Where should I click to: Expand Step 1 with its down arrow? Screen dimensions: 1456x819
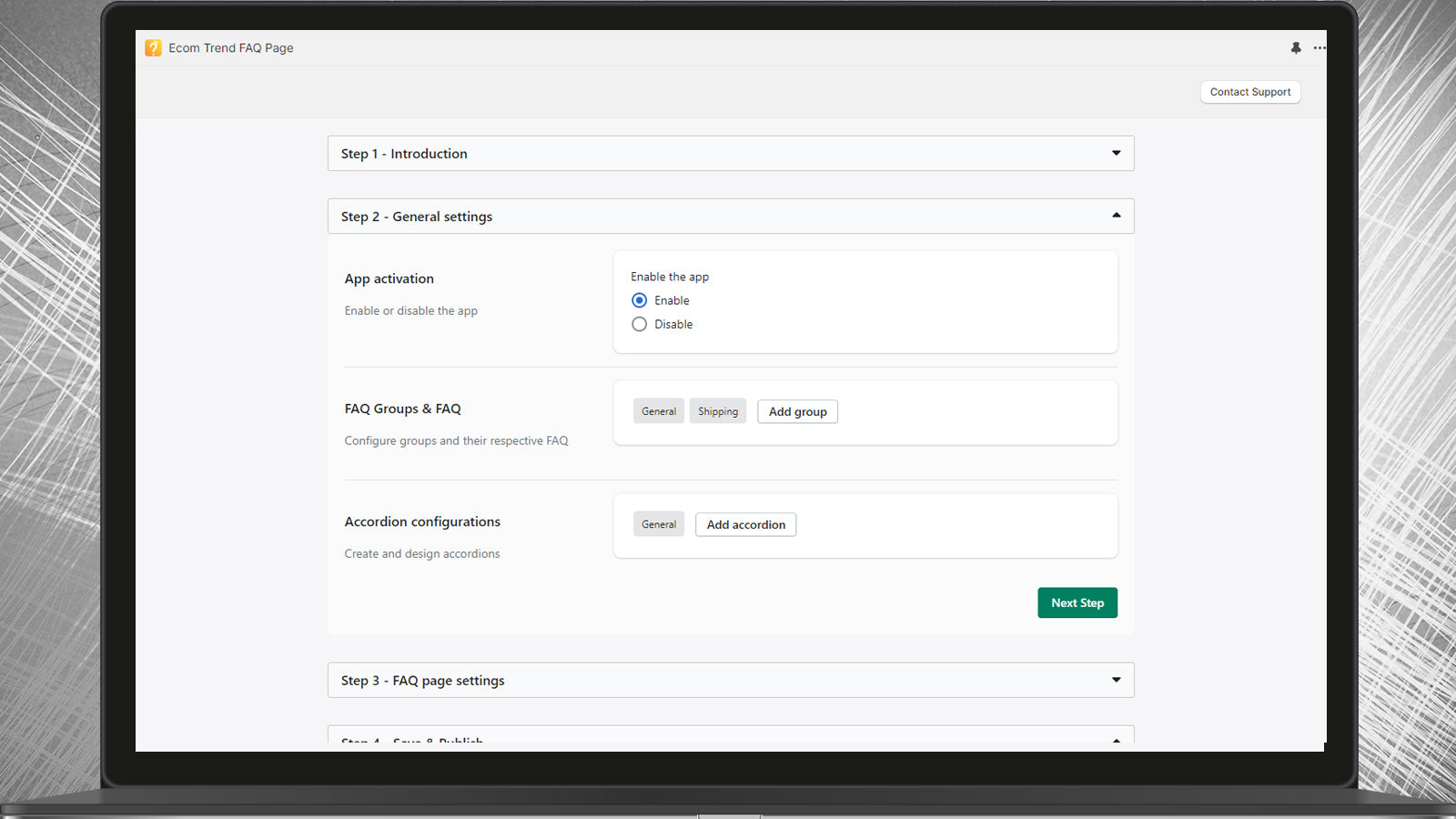click(x=1116, y=153)
